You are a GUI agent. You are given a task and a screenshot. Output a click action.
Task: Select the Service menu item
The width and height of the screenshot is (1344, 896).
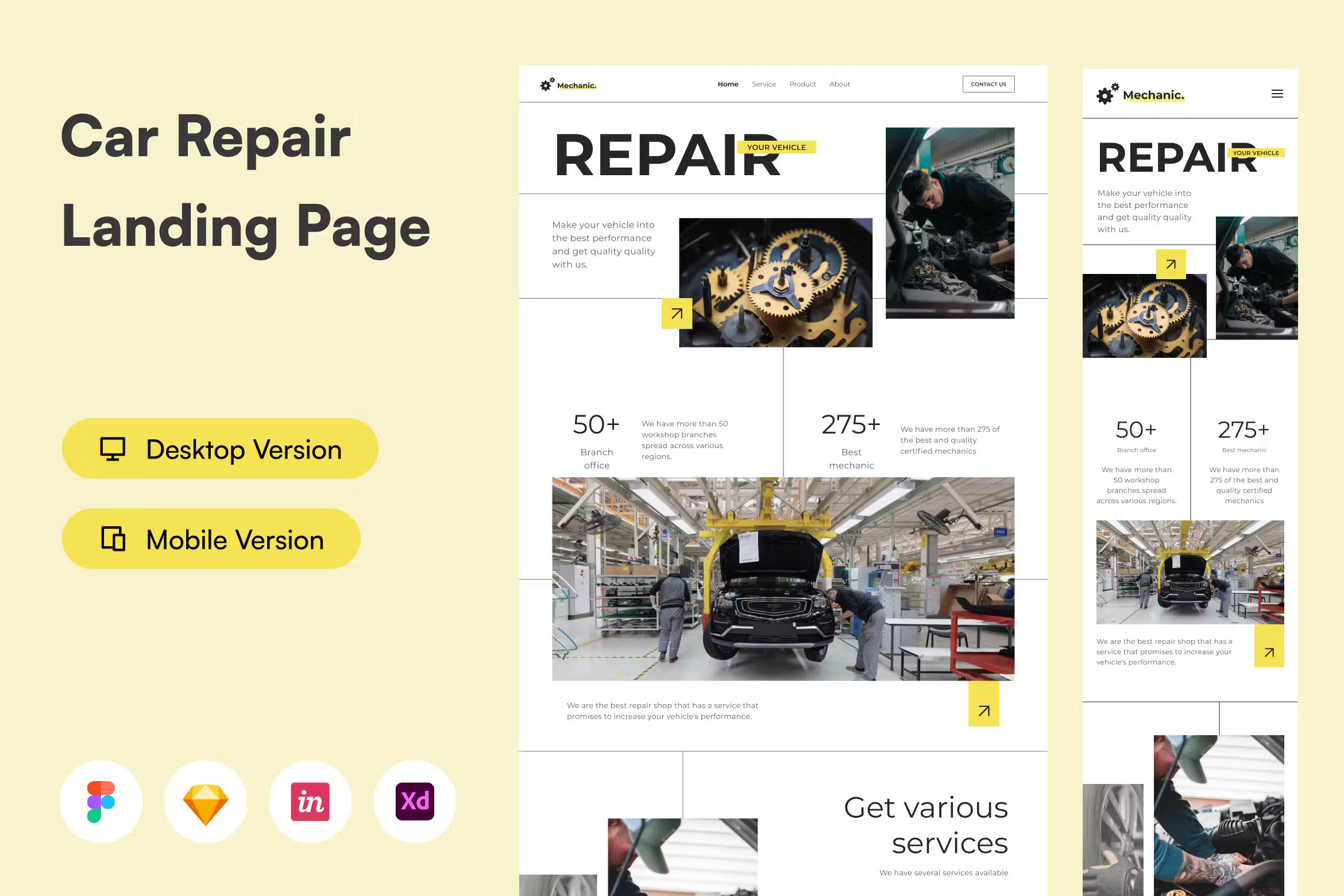click(x=763, y=84)
